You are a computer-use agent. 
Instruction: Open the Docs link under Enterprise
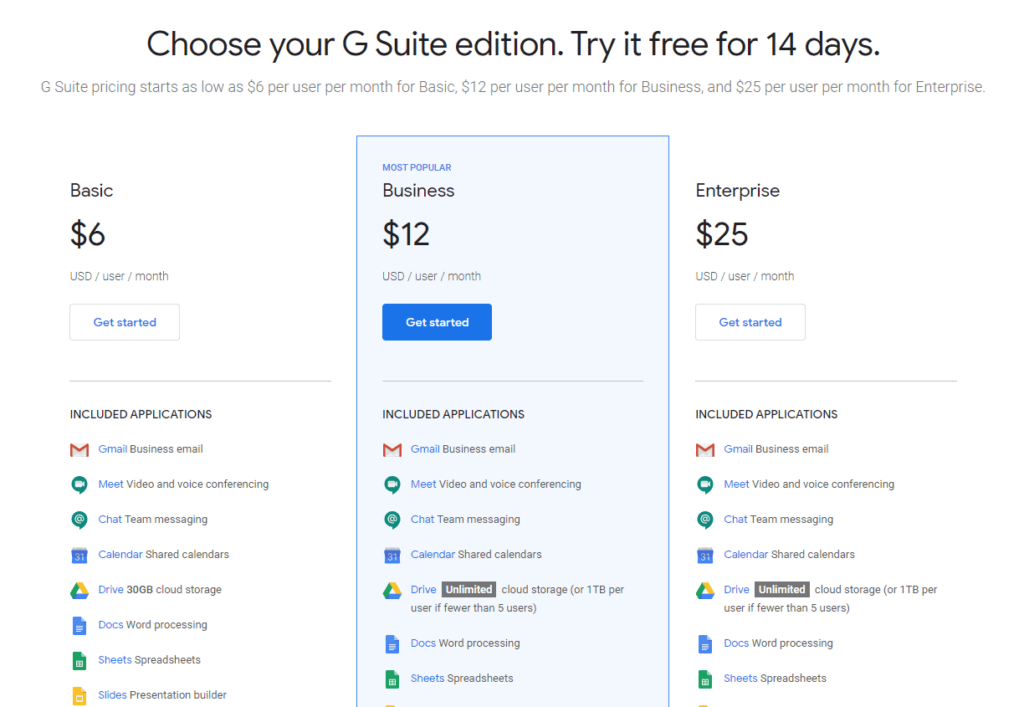[x=736, y=643]
